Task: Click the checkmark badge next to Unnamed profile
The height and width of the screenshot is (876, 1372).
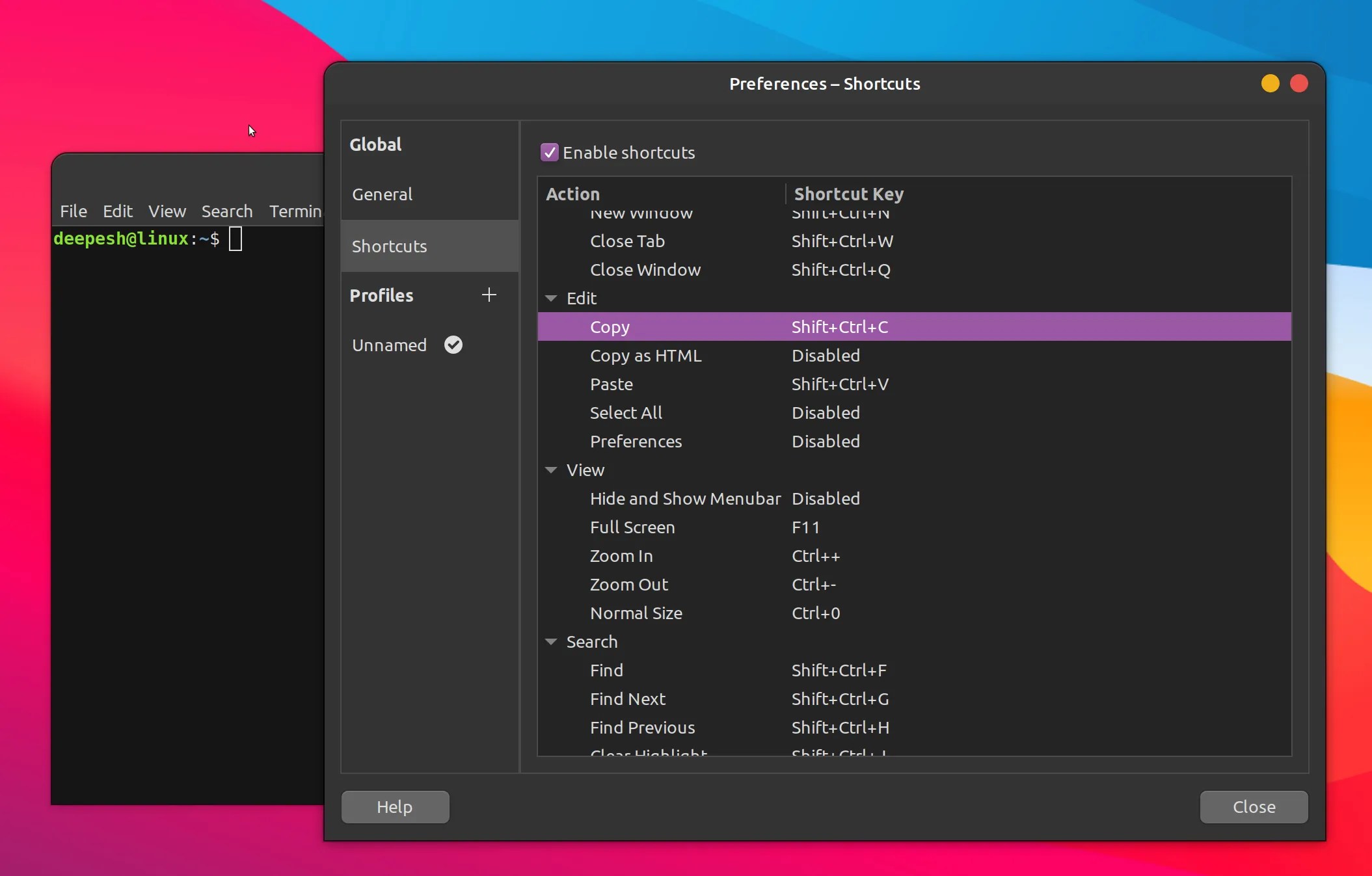Action: coord(453,345)
